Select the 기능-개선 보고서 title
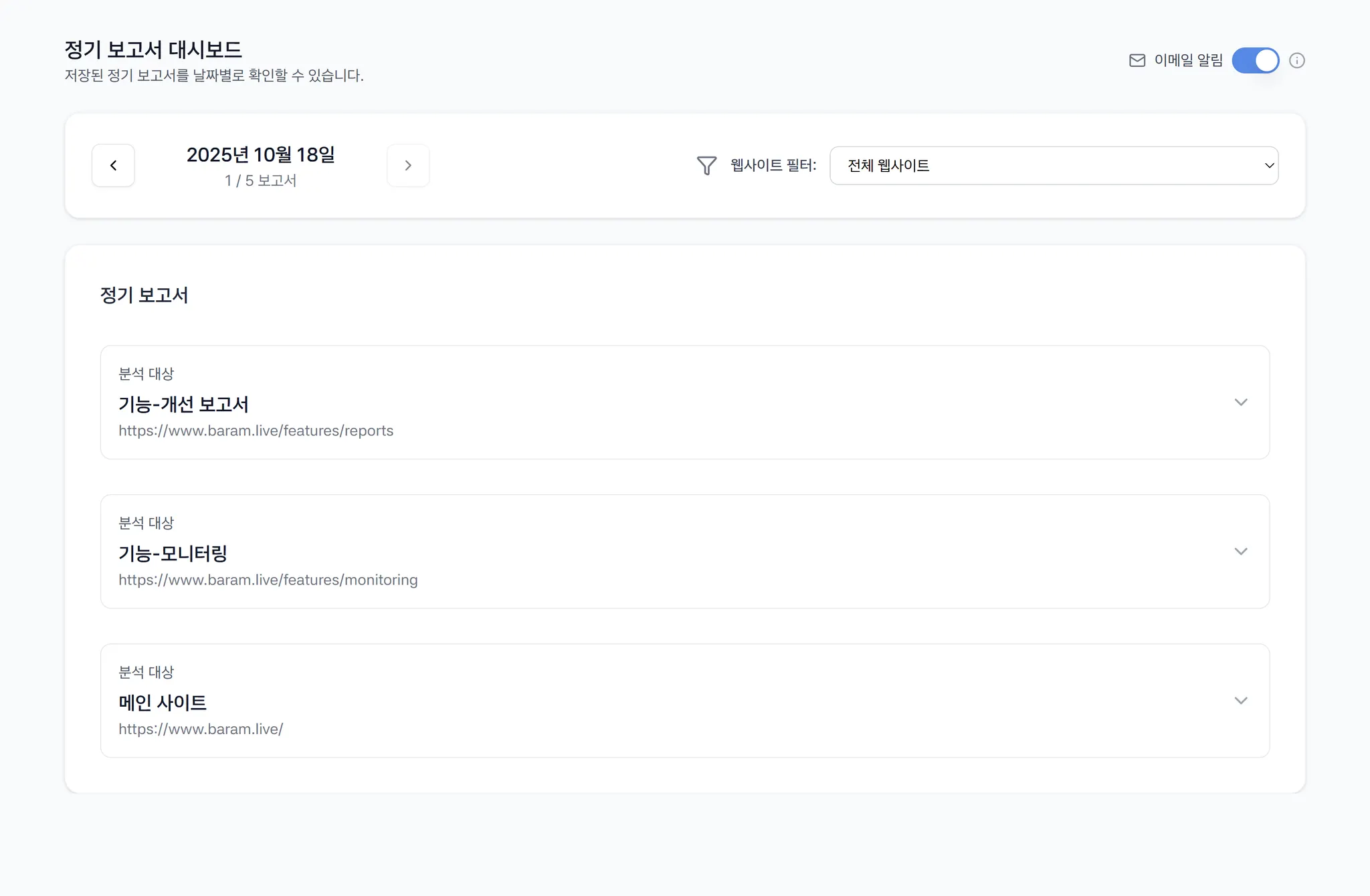Viewport: 1370px width, 896px height. tap(183, 404)
